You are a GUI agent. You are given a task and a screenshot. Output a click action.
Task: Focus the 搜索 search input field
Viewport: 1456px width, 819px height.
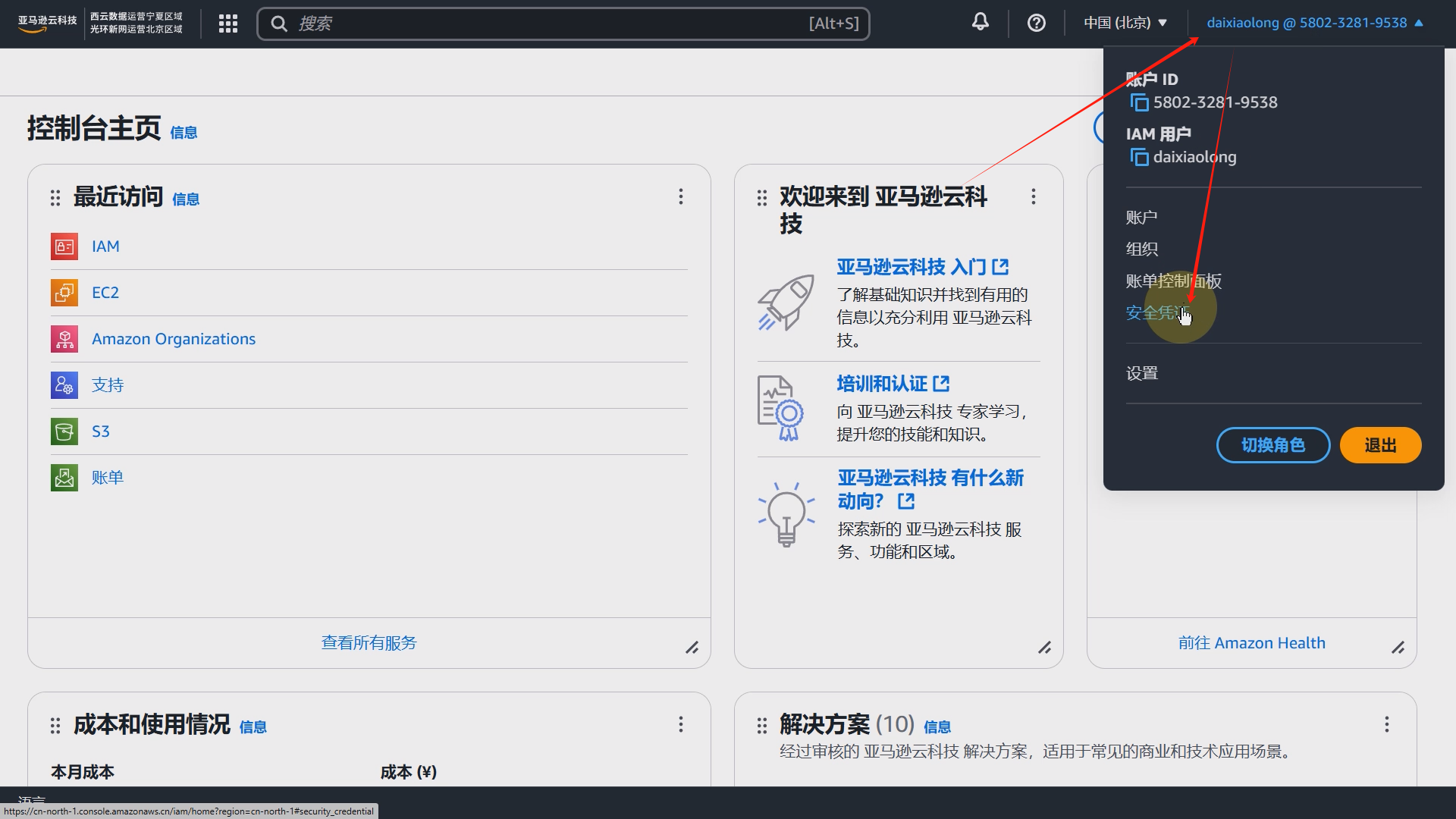coord(546,24)
